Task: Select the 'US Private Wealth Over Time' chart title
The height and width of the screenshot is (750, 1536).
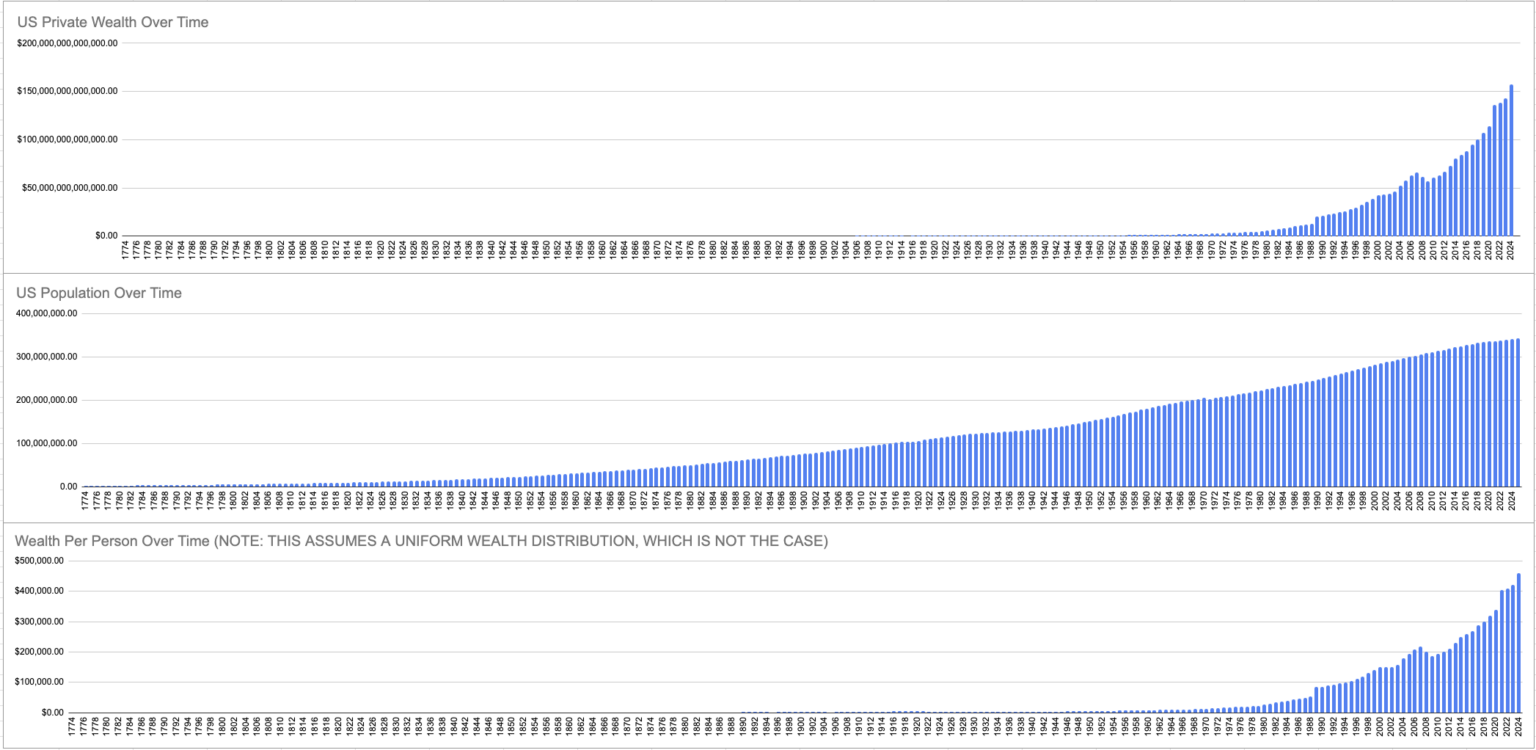Action: coord(112,22)
